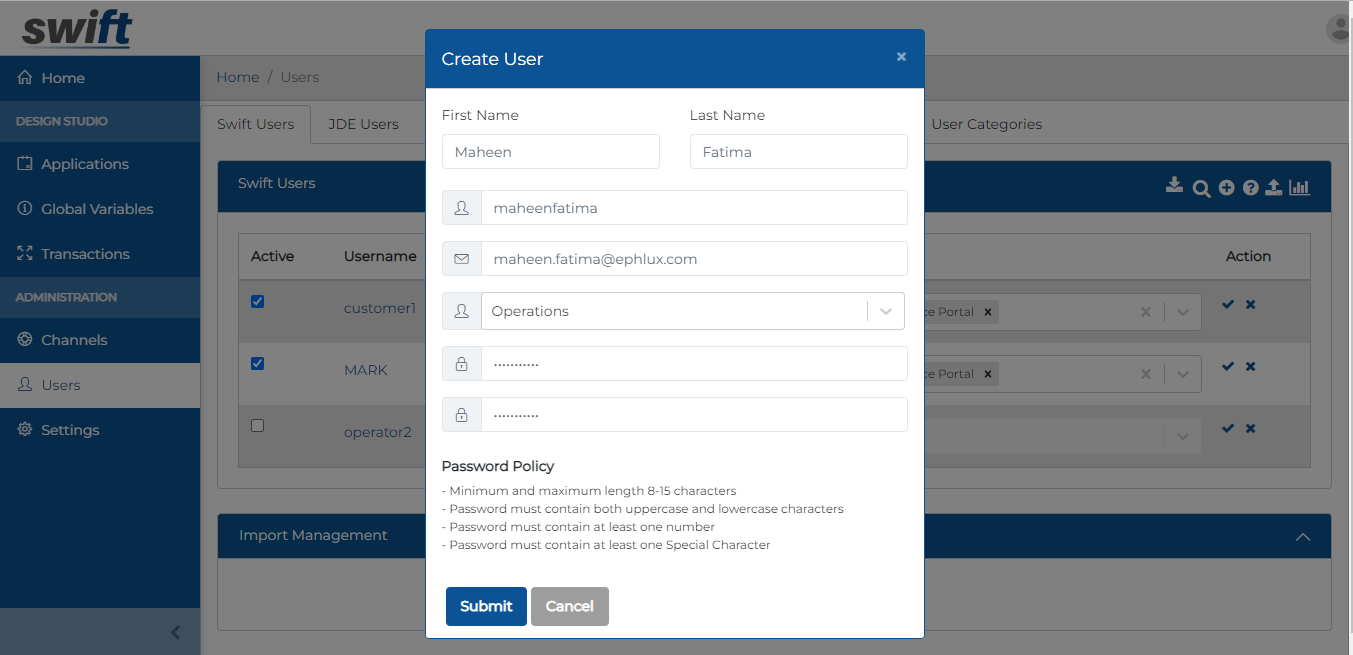
Task: Click the add (+) icon in Swift Users panel
Action: [x=1226, y=187]
